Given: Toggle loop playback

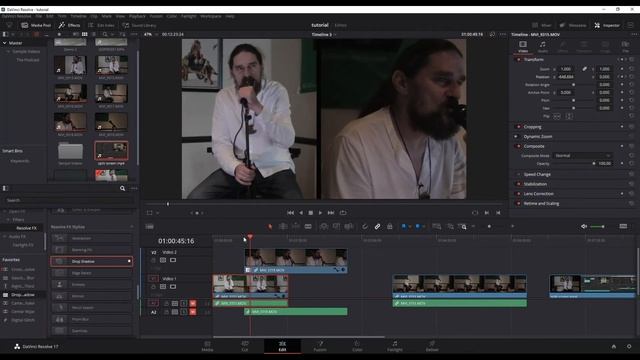Looking at the screenshot, I should [343, 213].
